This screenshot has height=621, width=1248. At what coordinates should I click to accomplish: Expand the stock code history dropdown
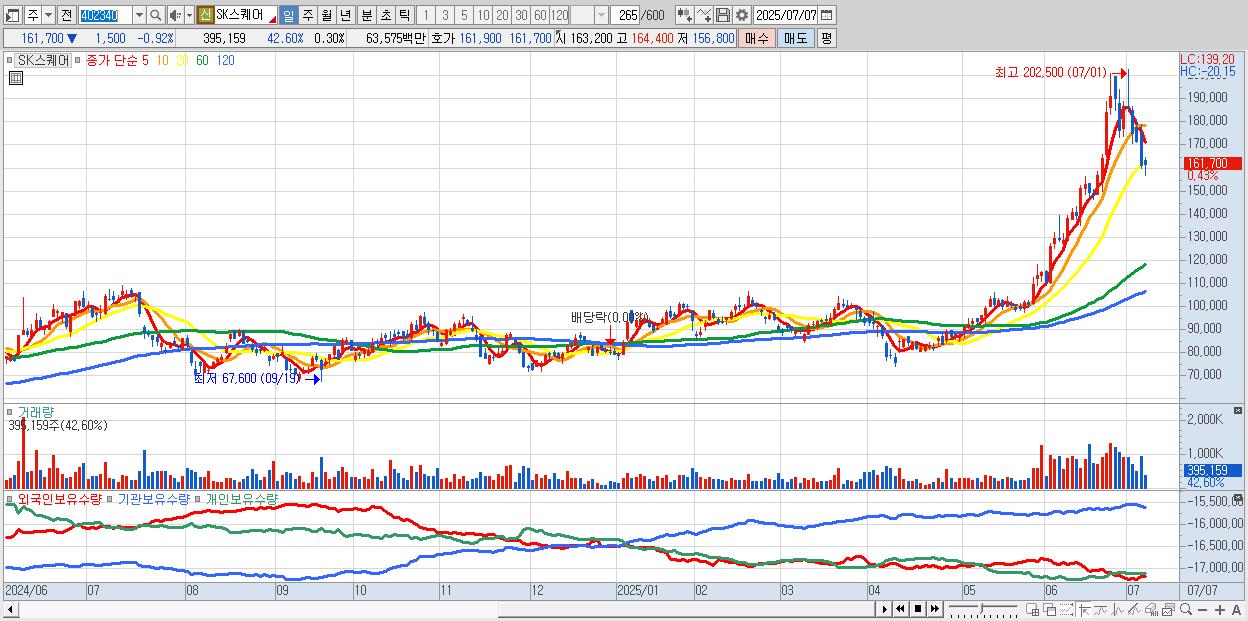139,15
